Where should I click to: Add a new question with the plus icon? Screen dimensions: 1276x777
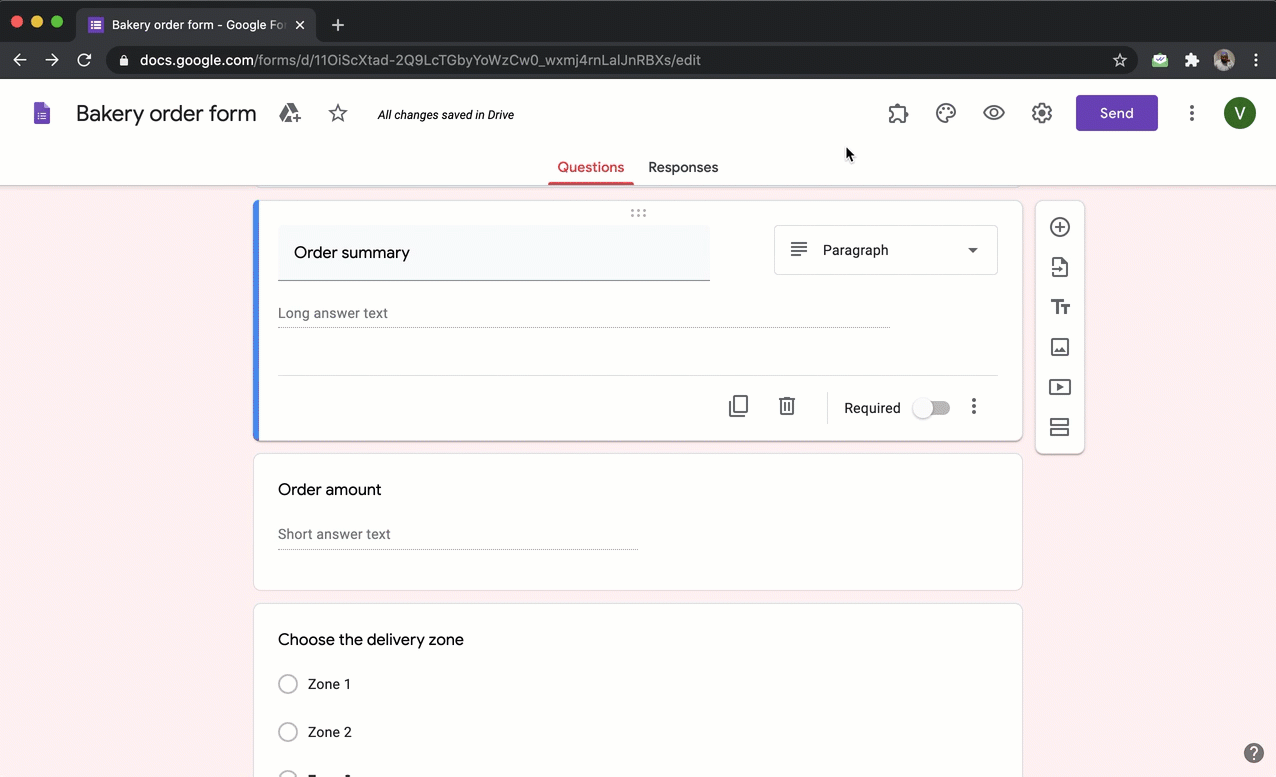1059,227
